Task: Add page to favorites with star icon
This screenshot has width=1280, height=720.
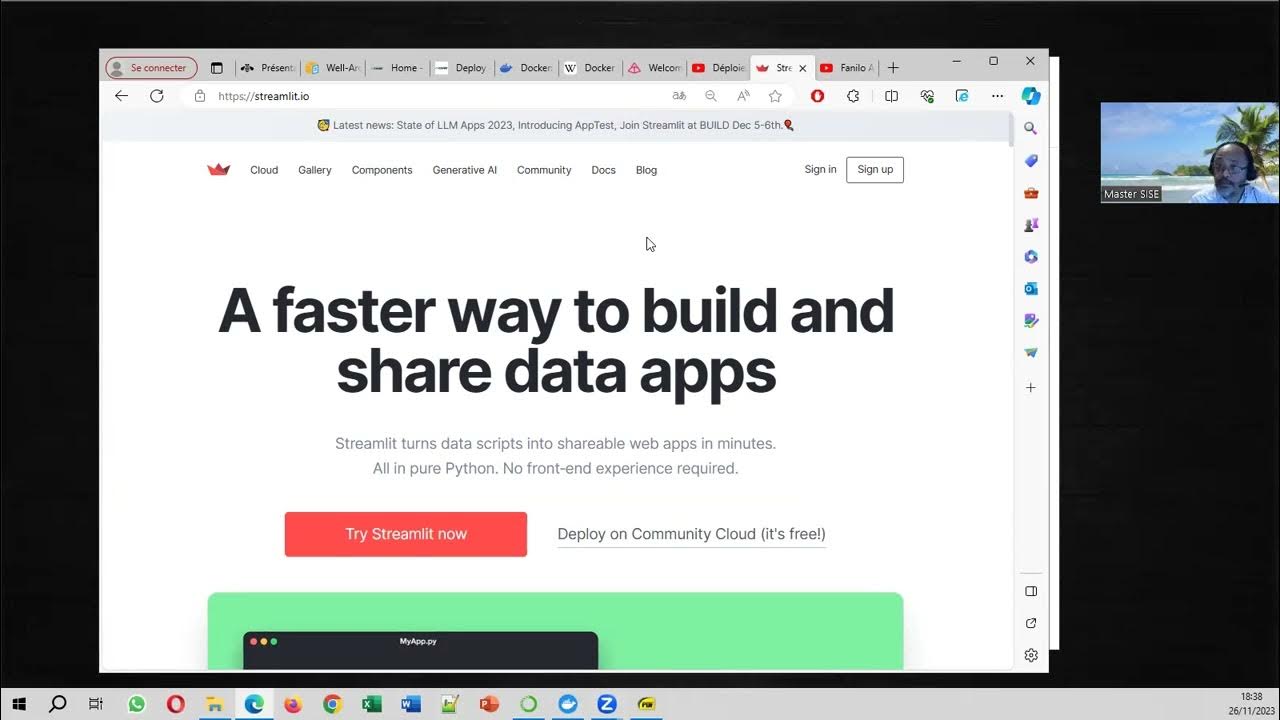Action: coord(775,96)
